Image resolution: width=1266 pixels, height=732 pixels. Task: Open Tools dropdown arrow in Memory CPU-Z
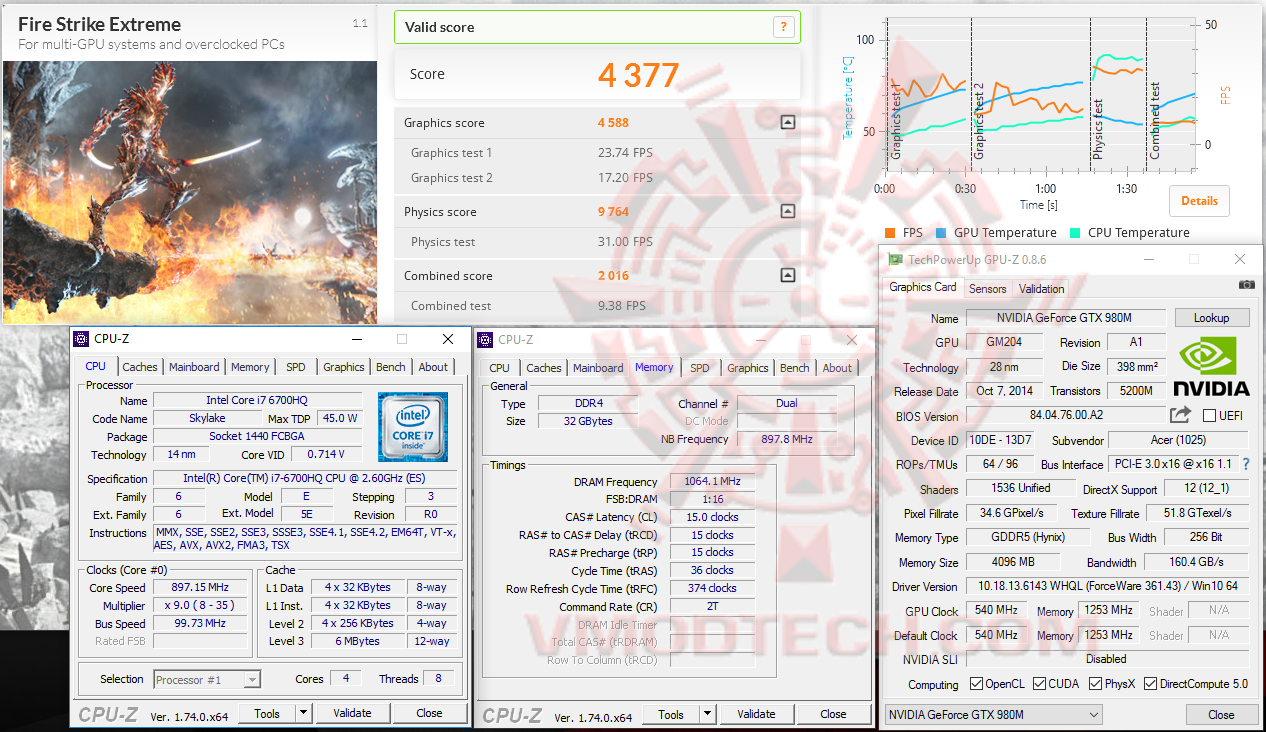point(707,714)
